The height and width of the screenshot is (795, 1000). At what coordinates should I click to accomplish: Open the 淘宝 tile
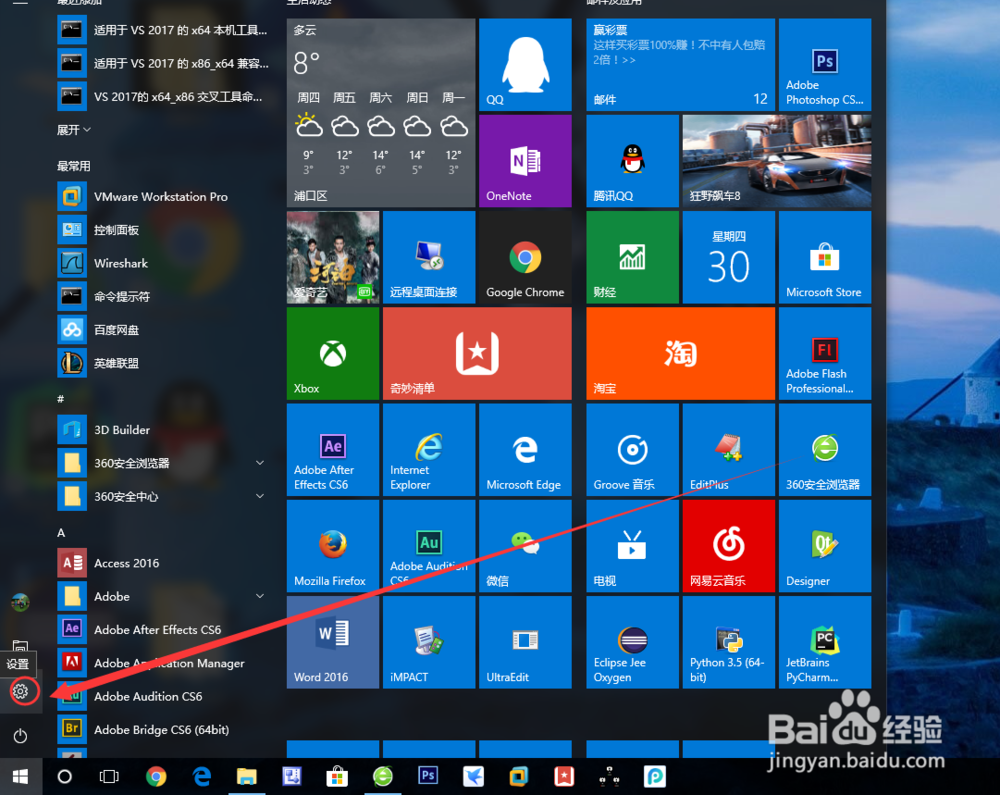tap(680, 353)
